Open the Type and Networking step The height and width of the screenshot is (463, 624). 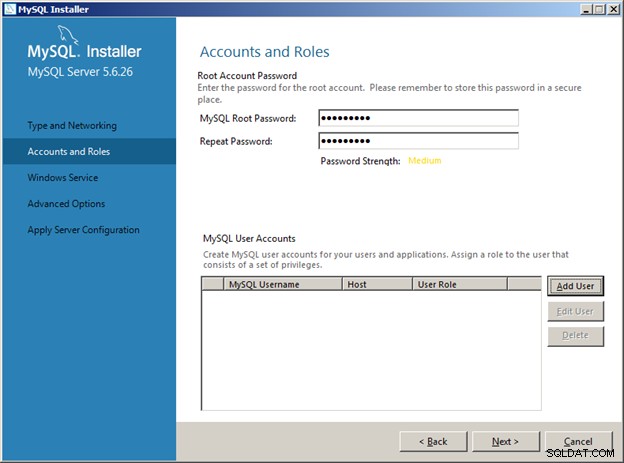click(72, 125)
